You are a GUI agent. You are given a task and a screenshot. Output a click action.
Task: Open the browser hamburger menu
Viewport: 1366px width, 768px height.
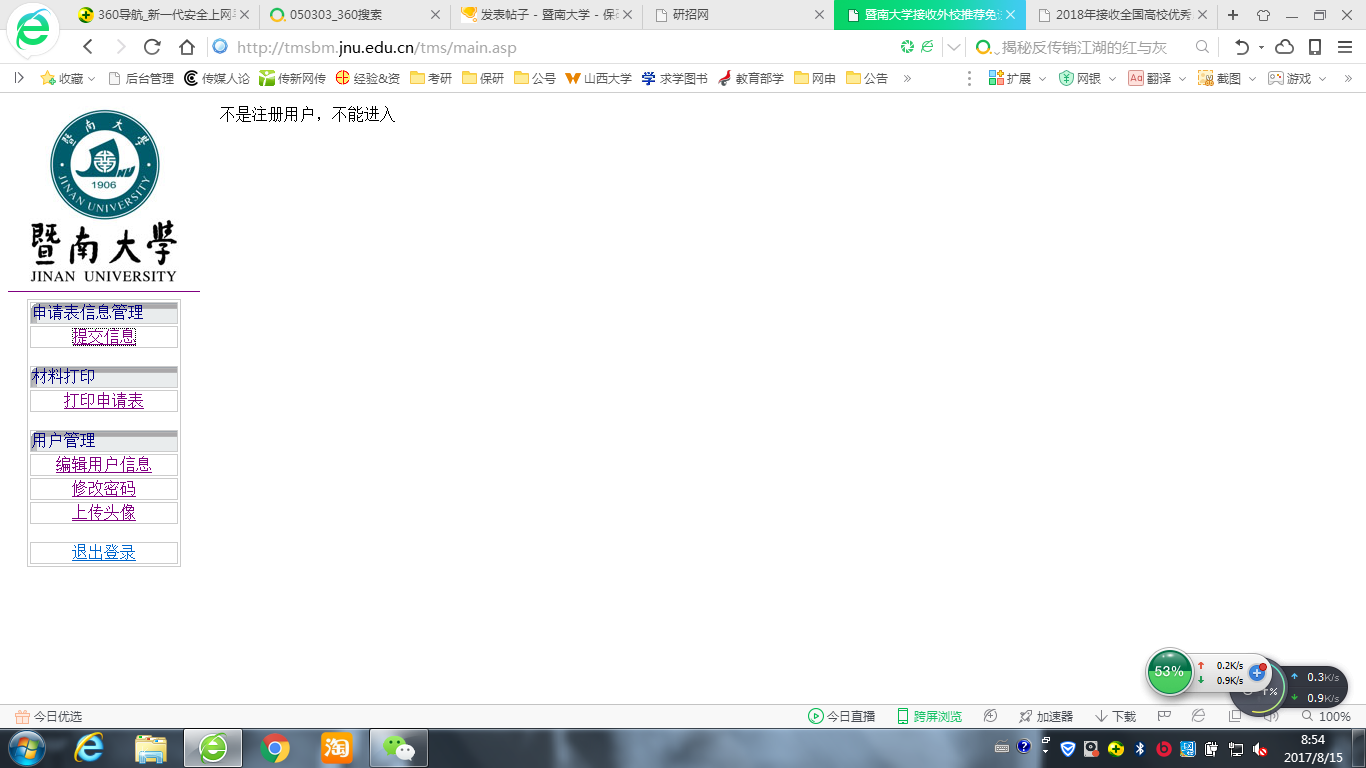[1344, 47]
